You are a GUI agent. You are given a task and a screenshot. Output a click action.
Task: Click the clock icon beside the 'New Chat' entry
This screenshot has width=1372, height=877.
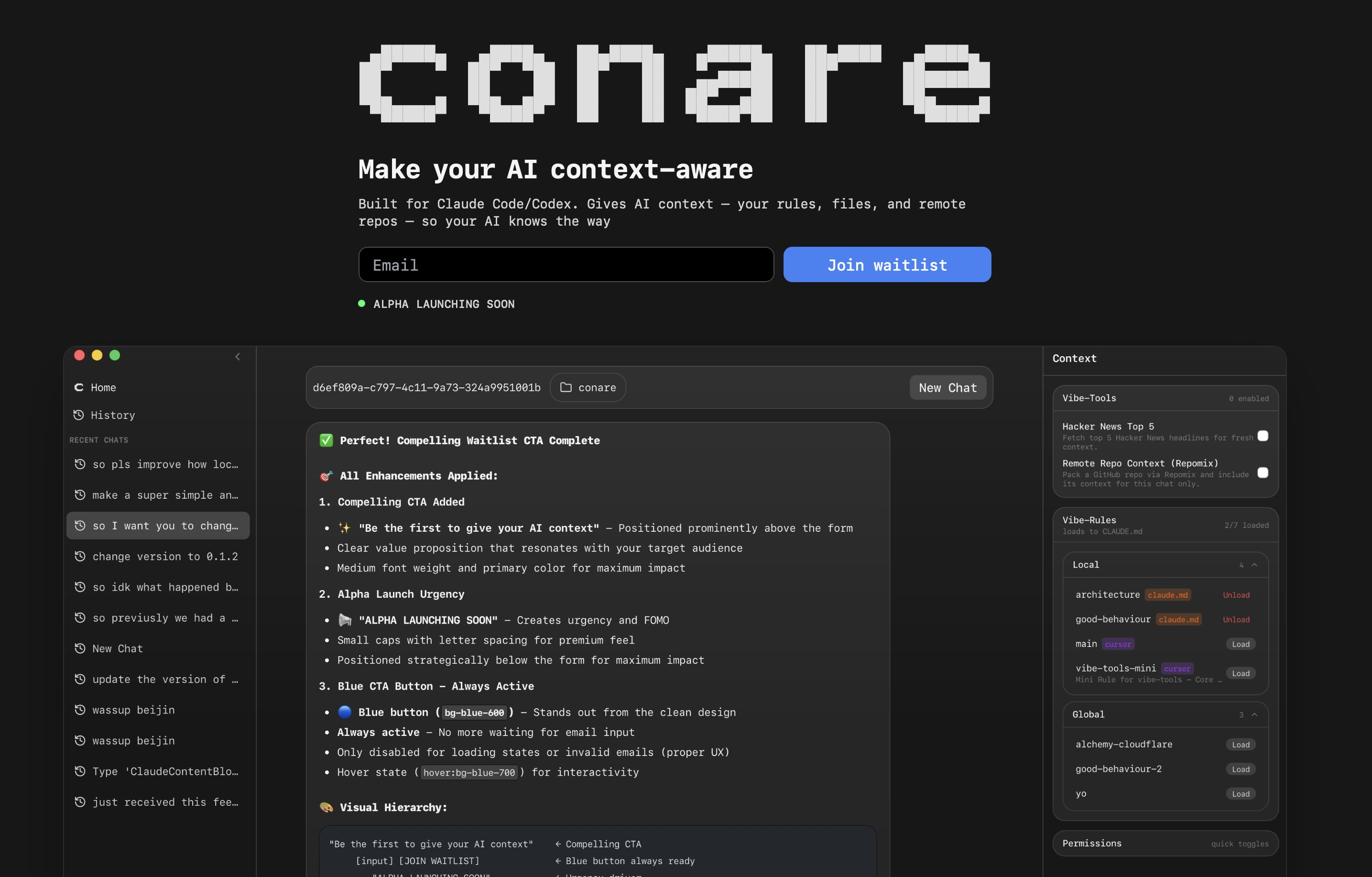point(80,648)
